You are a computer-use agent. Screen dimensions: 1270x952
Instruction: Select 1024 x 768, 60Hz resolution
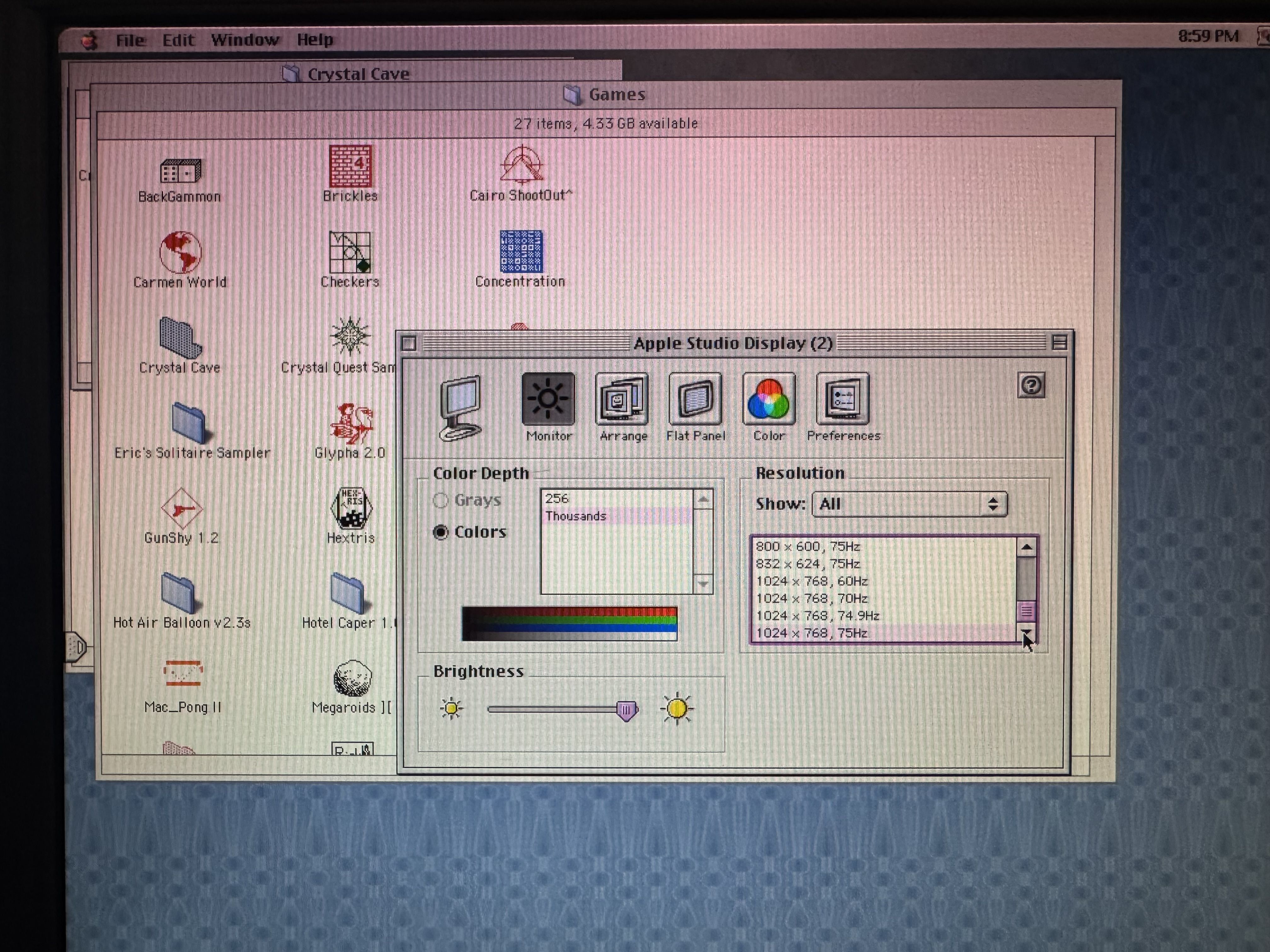pyautogui.click(x=811, y=581)
